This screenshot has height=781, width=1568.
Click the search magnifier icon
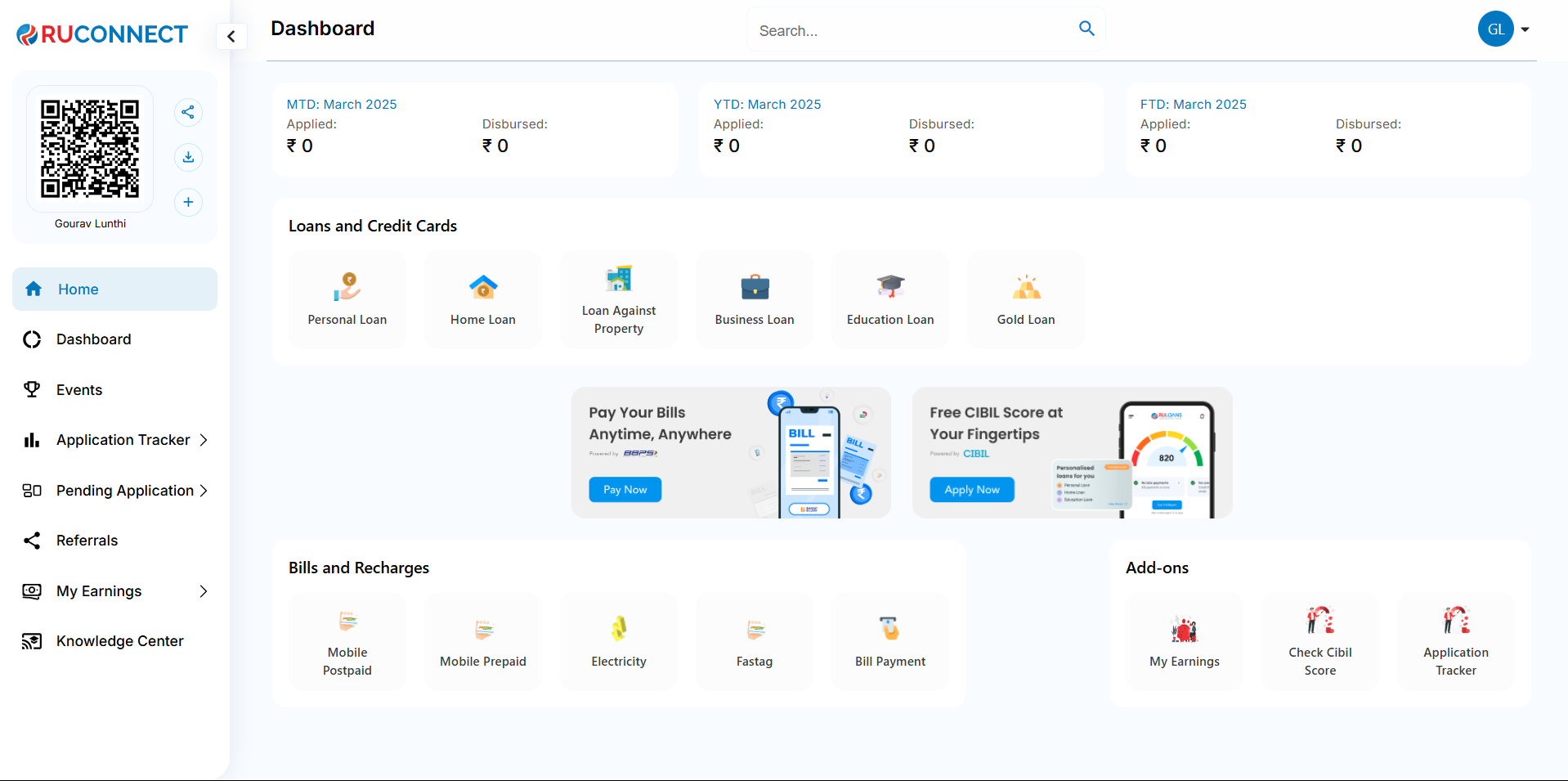coord(1086,29)
